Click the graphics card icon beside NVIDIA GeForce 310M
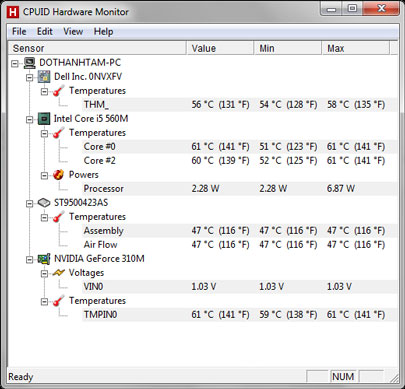 44,259
